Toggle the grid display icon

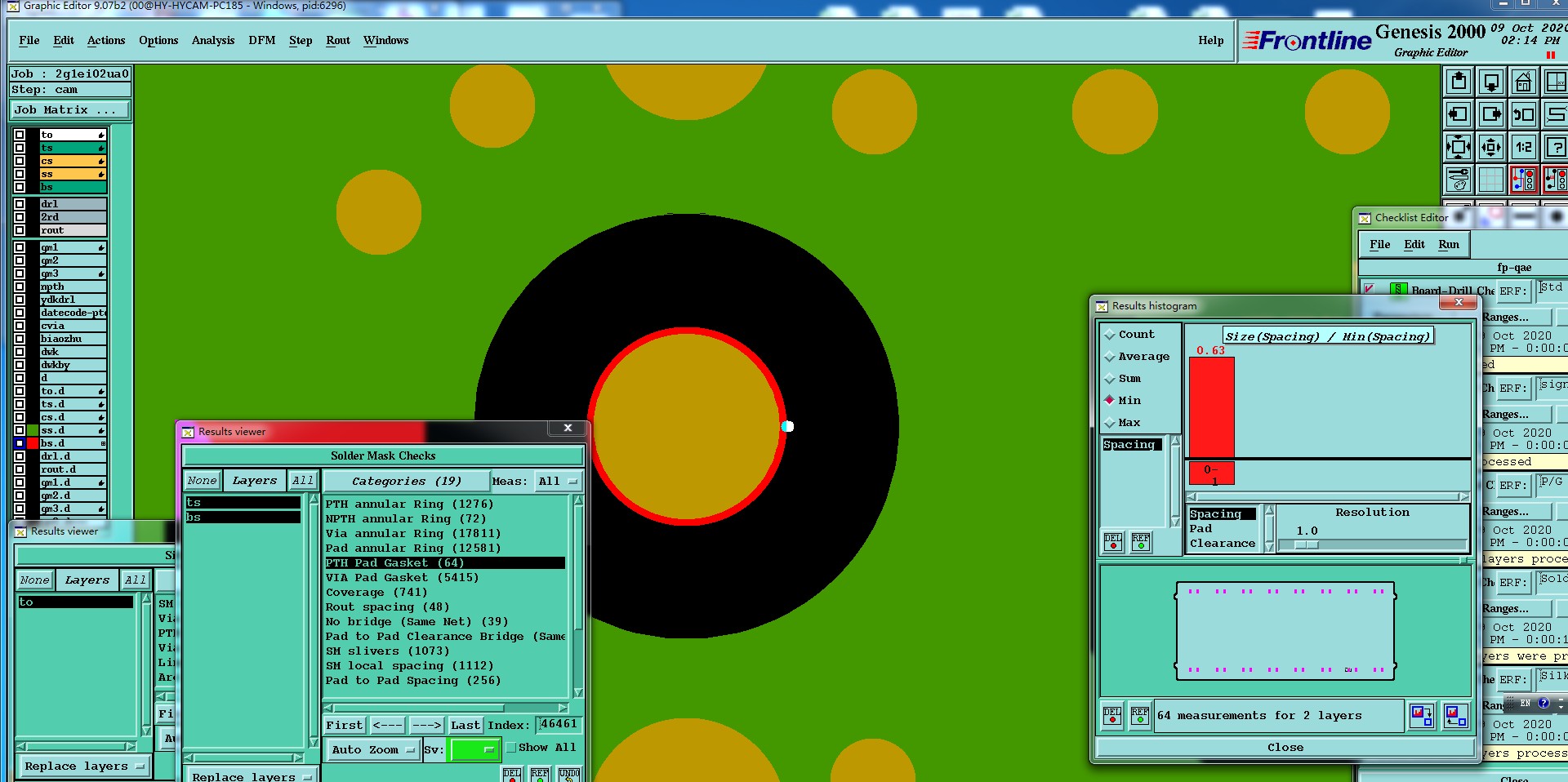(x=1491, y=180)
